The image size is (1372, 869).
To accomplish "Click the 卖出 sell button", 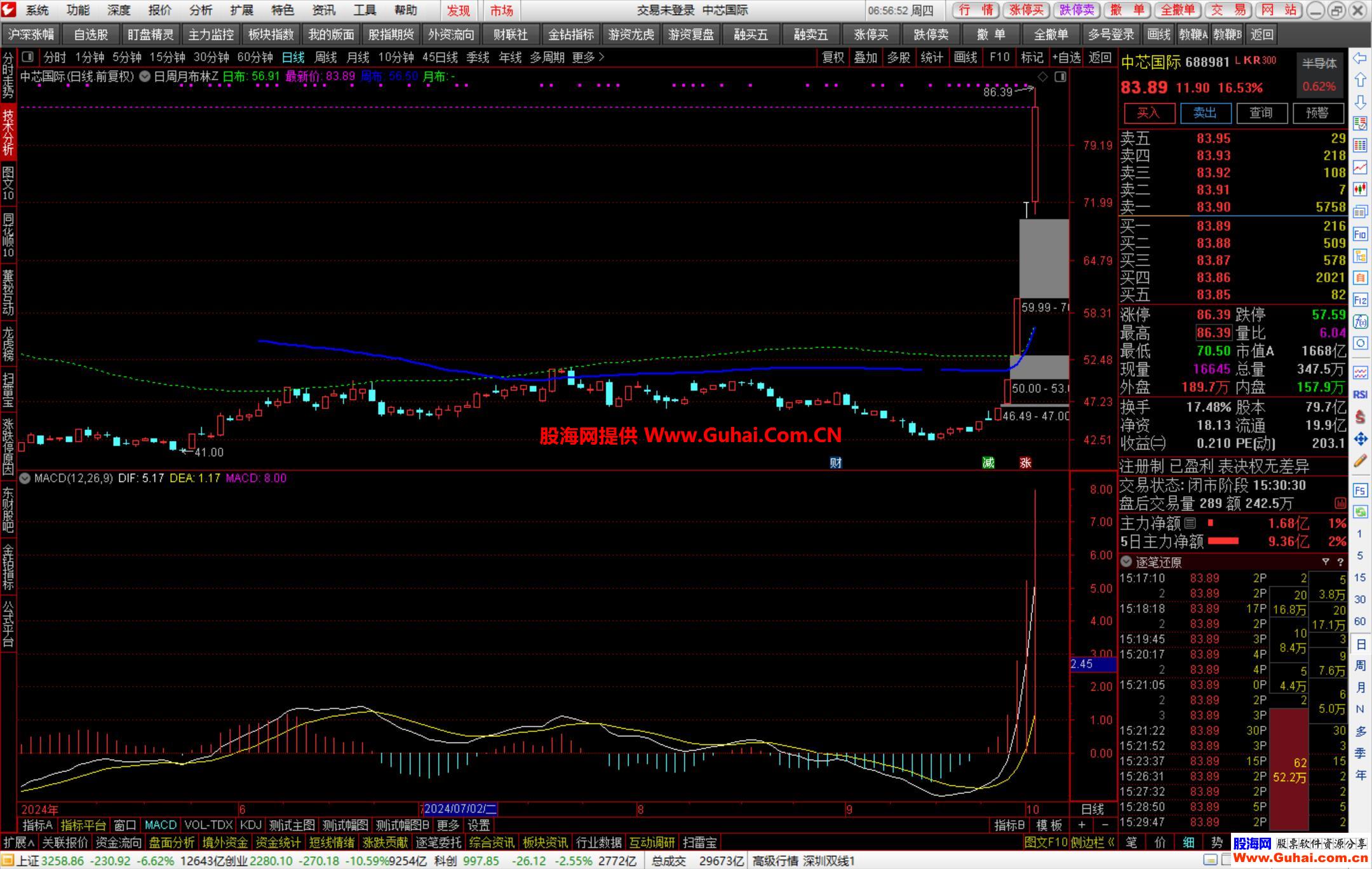I will coord(1205,113).
